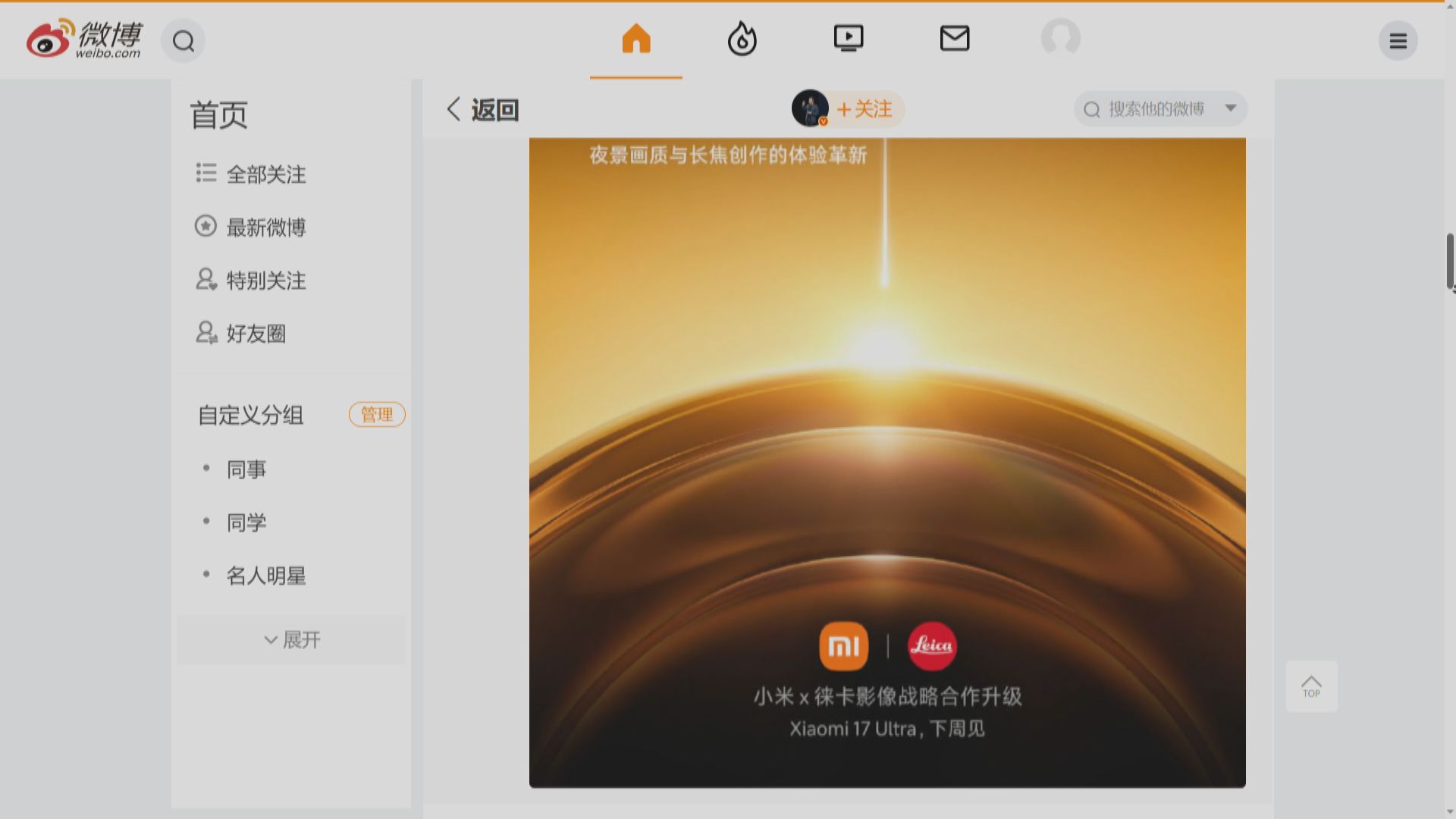Click the 搜索他的微博 search field
Viewport: 1456px width, 819px height.
click(x=1155, y=109)
